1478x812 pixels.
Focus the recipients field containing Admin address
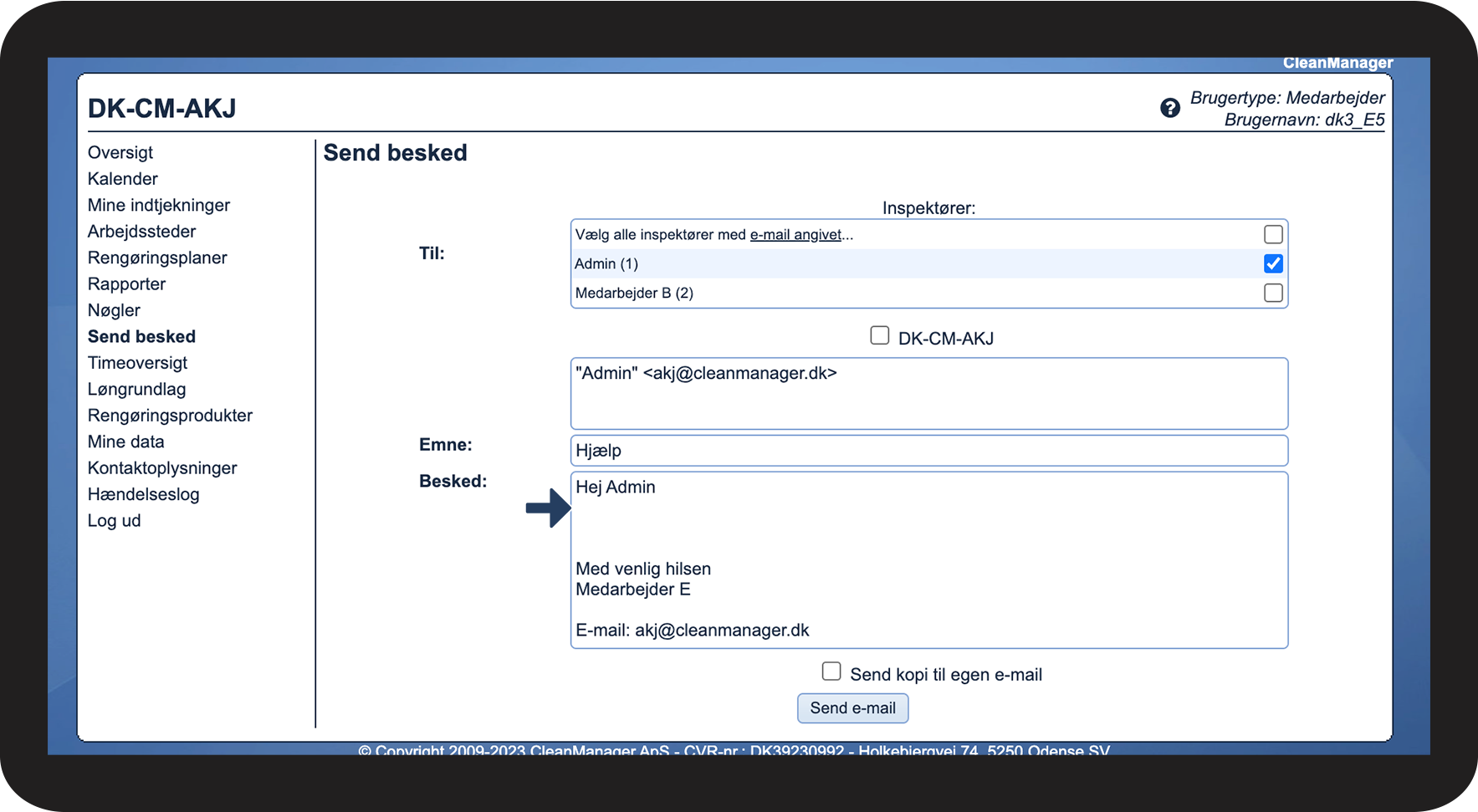tap(929, 394)
